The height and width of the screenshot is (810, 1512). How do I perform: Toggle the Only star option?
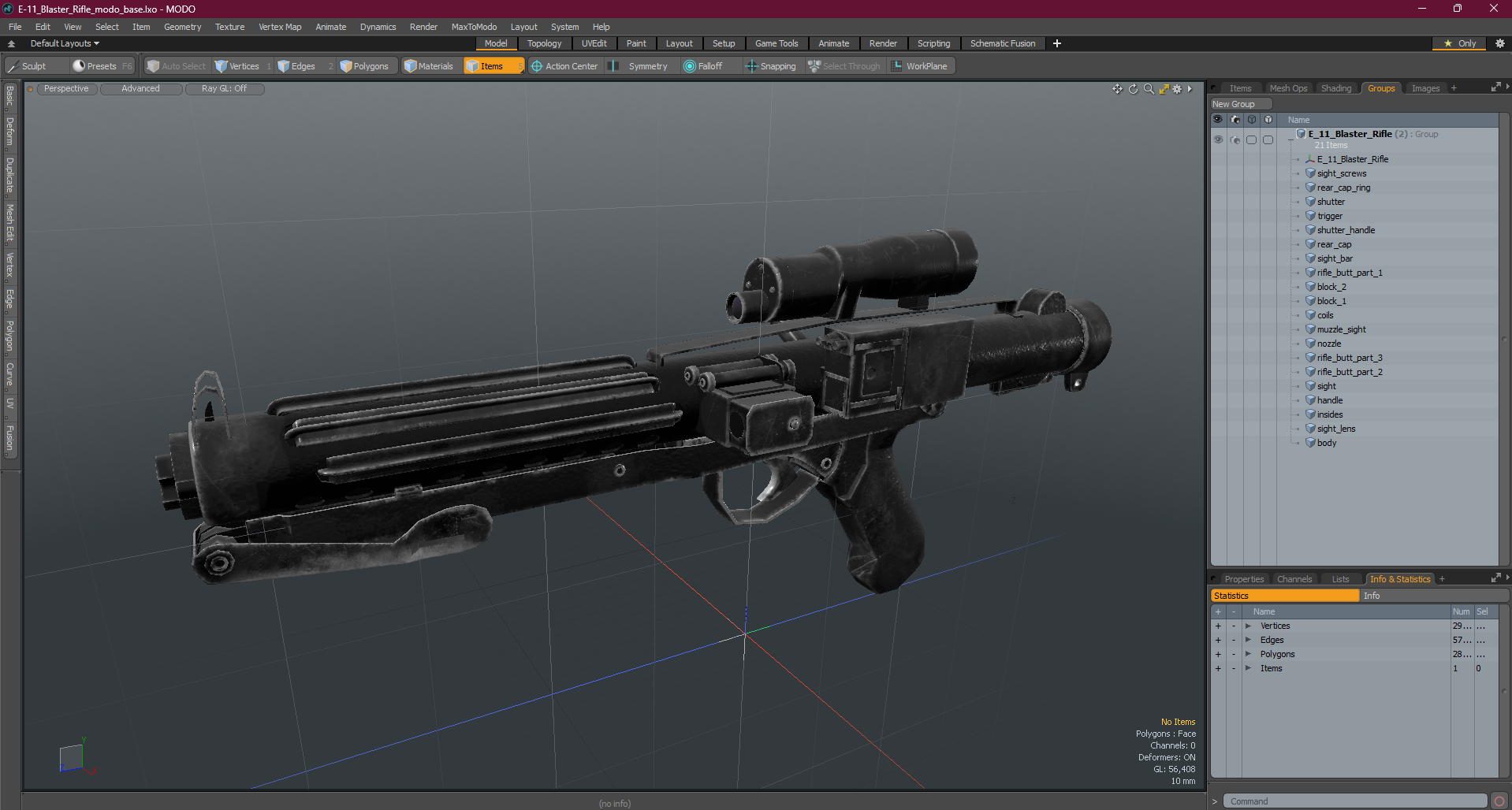click(x=1460, y=43)
